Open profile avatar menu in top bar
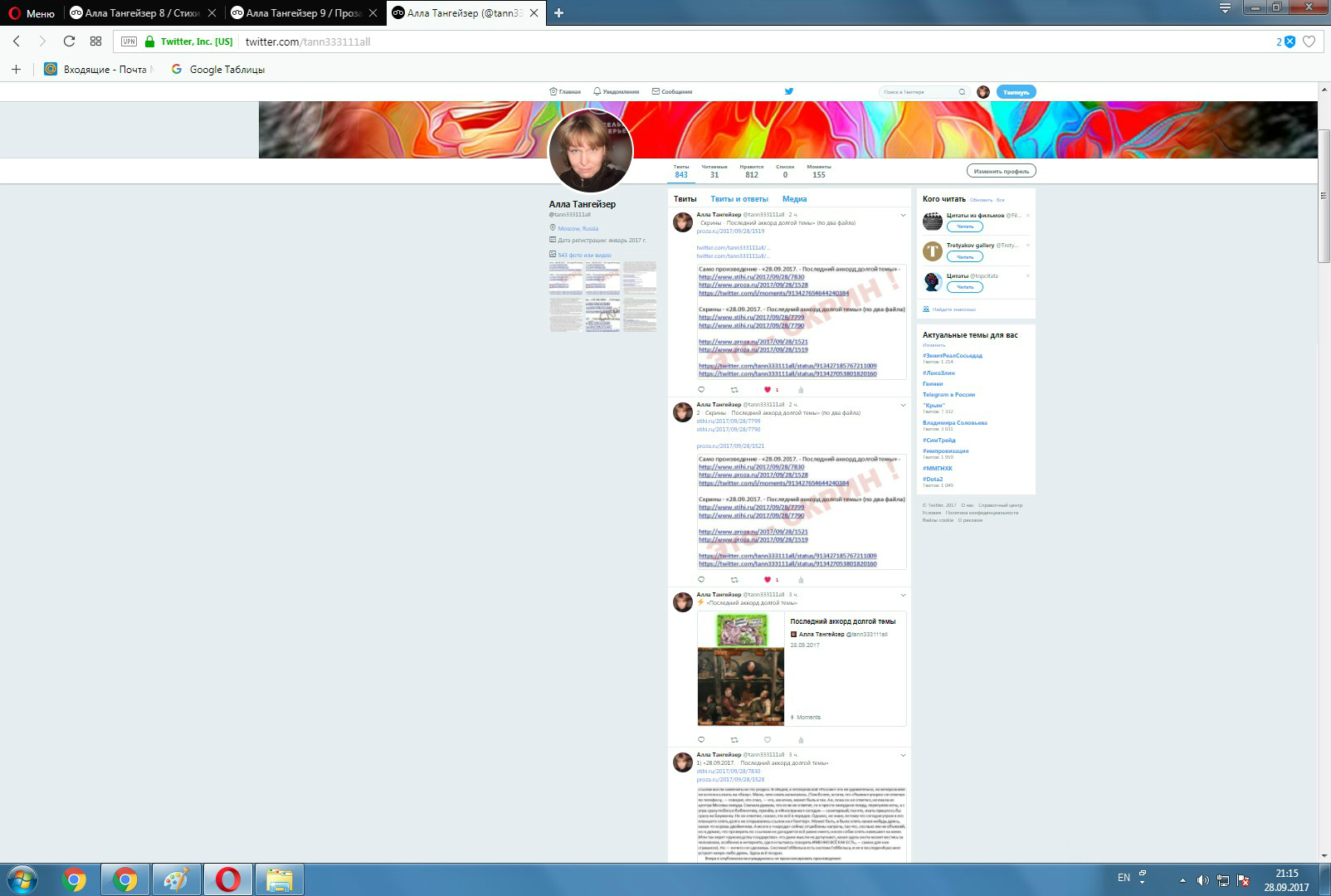1331x896 pixels. pos(983,92)
